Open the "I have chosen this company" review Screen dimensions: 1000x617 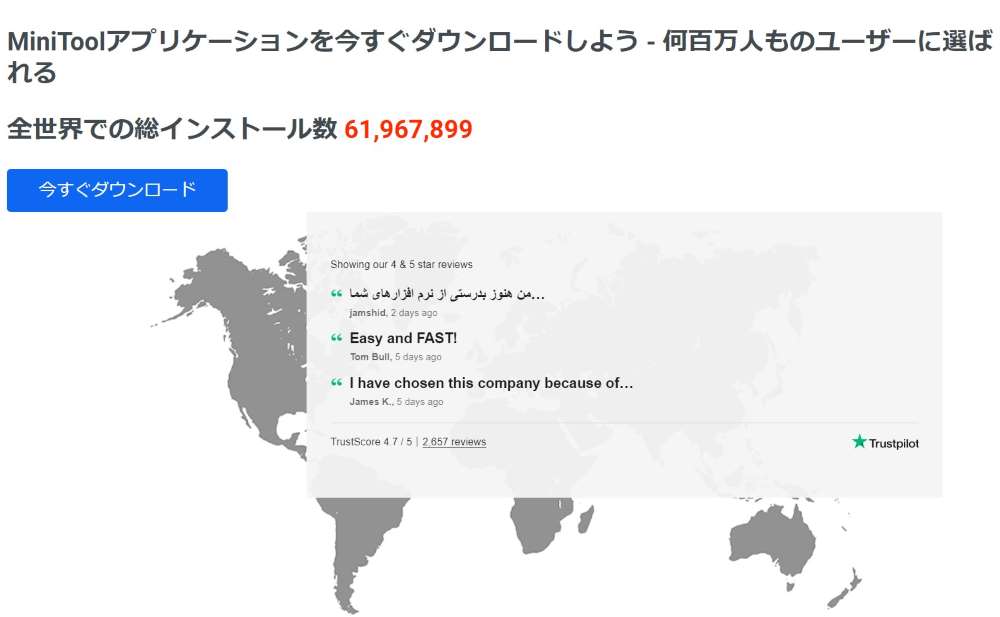(491, 383)
